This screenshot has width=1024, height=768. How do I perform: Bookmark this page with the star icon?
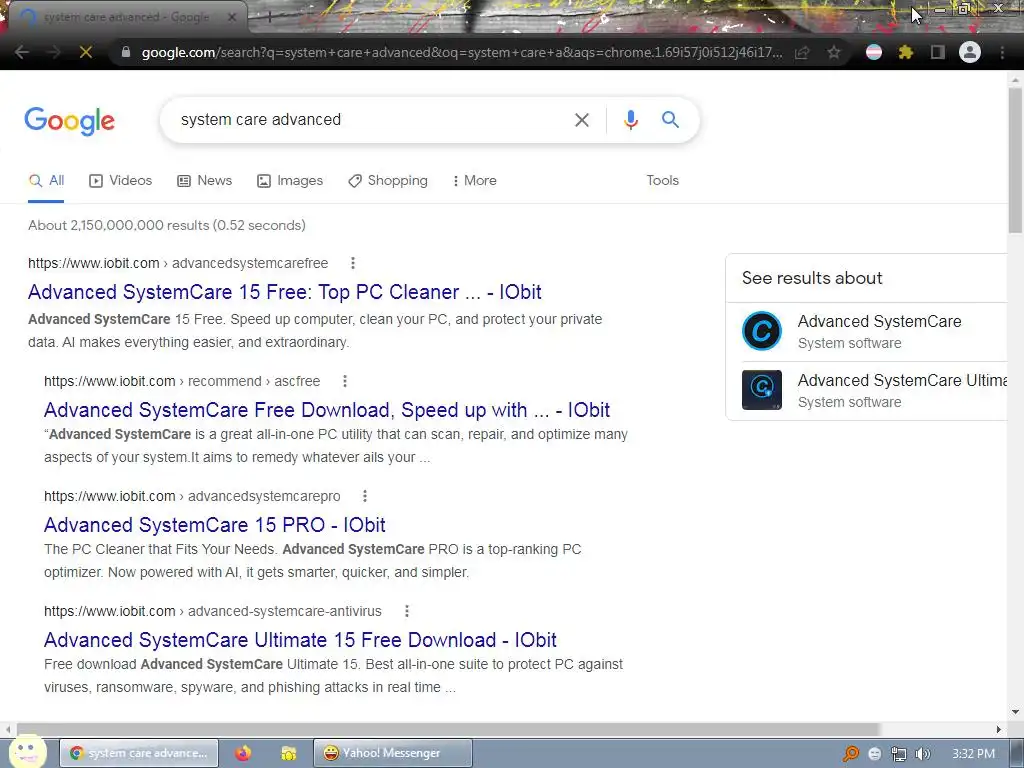[x=833, y=52]
